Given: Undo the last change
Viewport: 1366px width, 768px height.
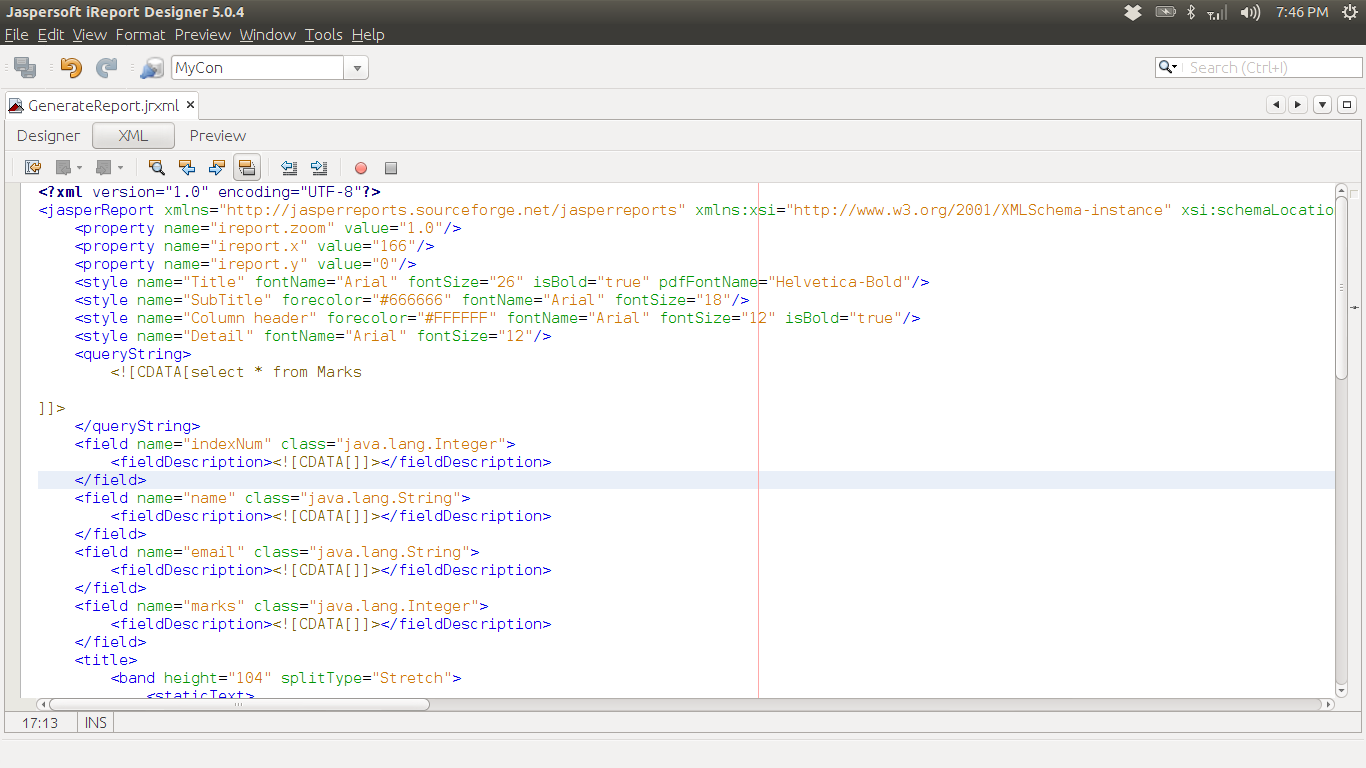Looking at the screenshot, I should (71, 68).
